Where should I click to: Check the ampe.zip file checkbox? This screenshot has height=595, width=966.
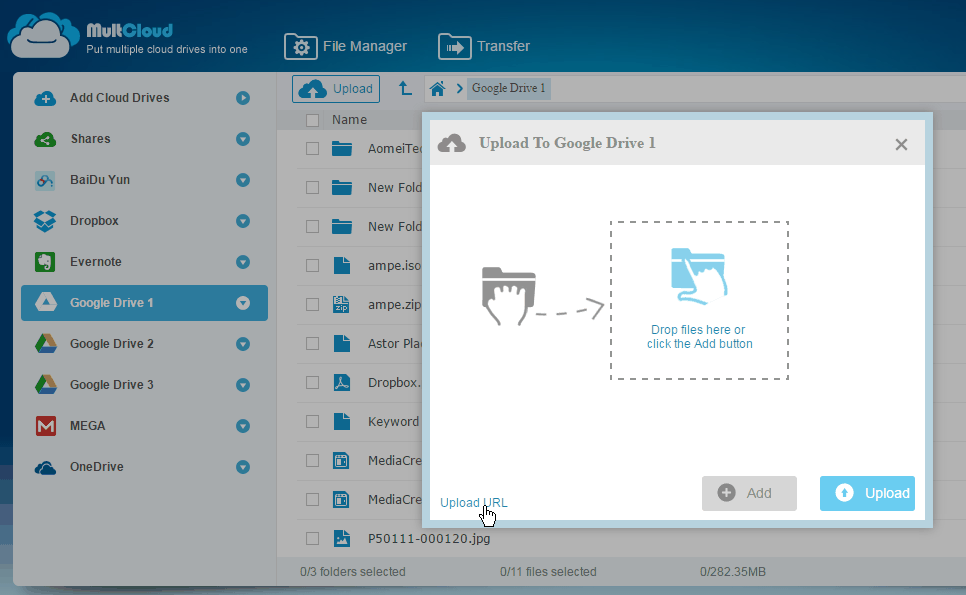click(312, 304)
